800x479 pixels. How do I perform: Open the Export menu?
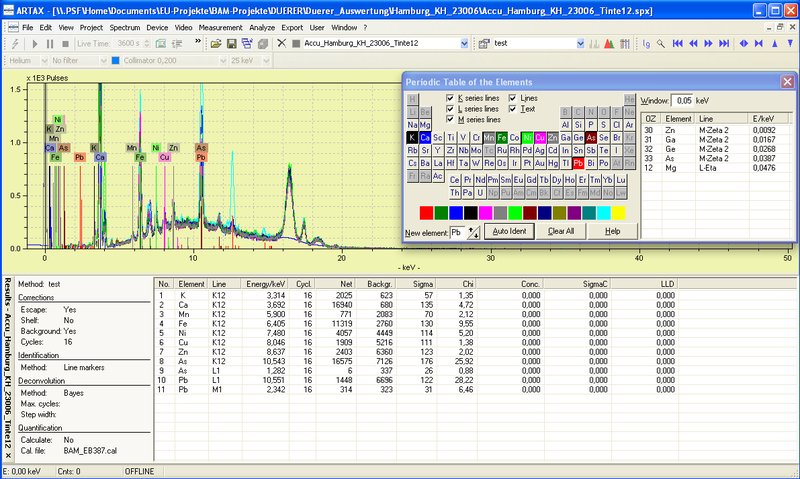292,28
